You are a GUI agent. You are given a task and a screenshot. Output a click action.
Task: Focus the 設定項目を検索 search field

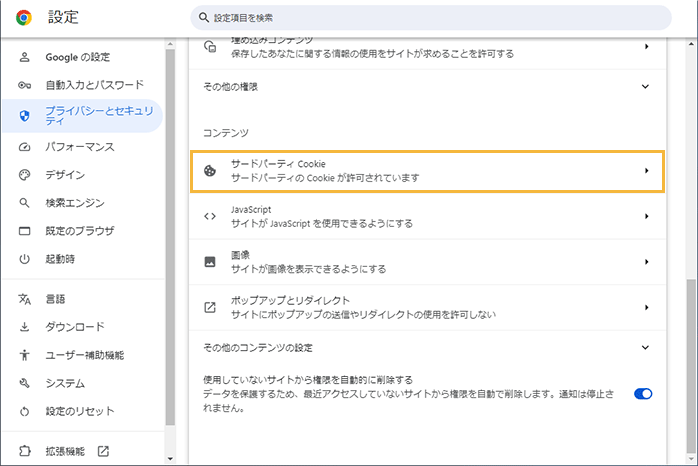click(431, 18)
